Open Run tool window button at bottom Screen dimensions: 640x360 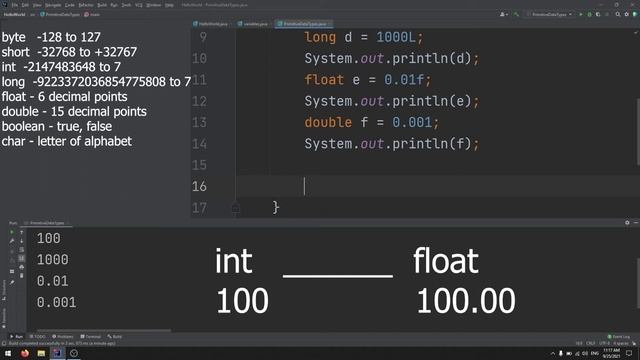point(17,337)
